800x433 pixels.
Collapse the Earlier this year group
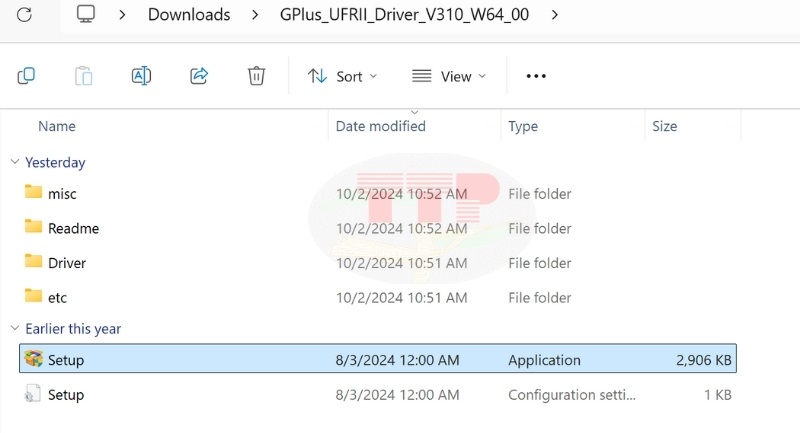15,329
